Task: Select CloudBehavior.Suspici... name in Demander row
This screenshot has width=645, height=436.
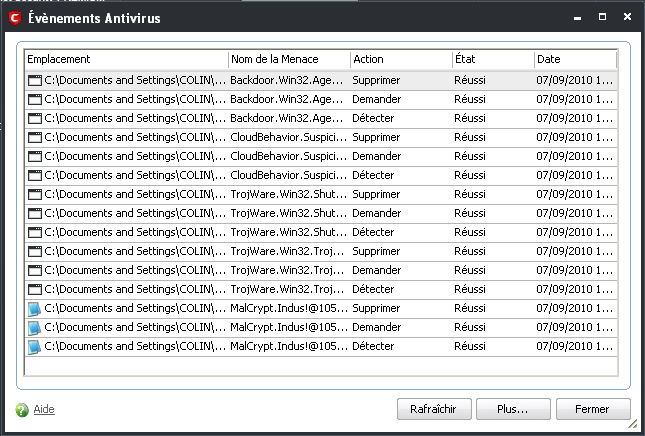Action: coord(288,156)
